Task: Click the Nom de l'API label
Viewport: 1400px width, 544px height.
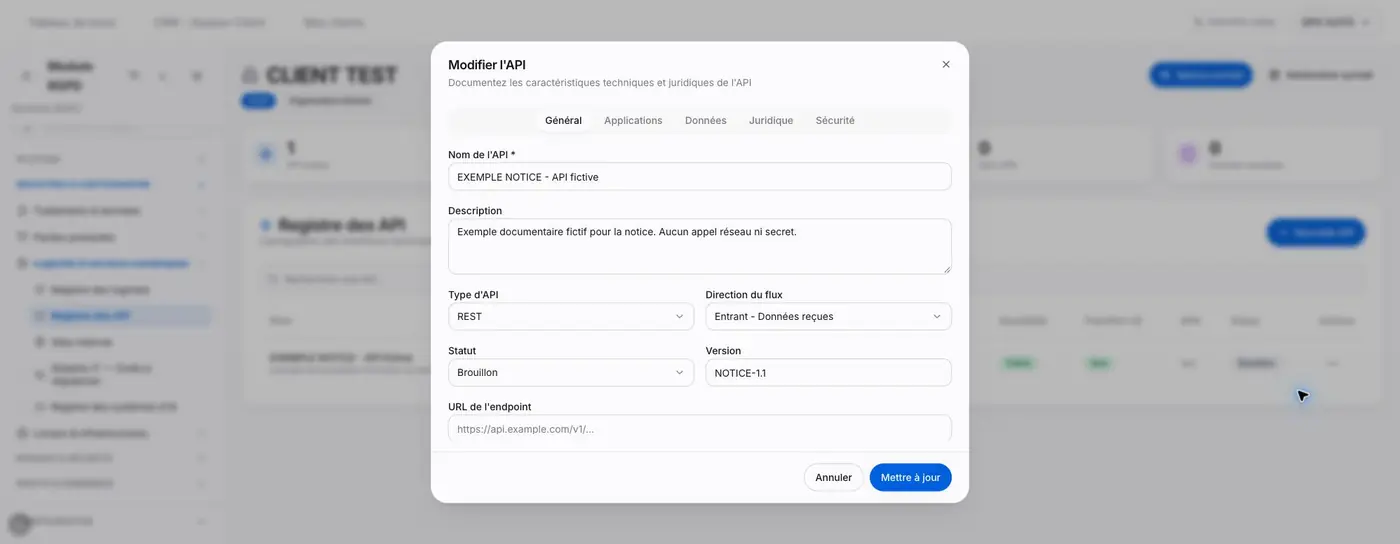Action: (x=482, y=155)
